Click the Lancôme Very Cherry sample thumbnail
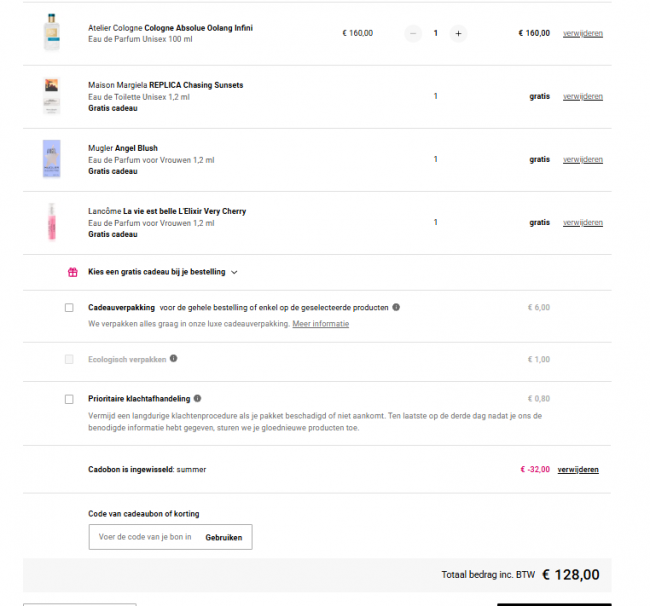 pyautogui.click(x=52, y=222)
